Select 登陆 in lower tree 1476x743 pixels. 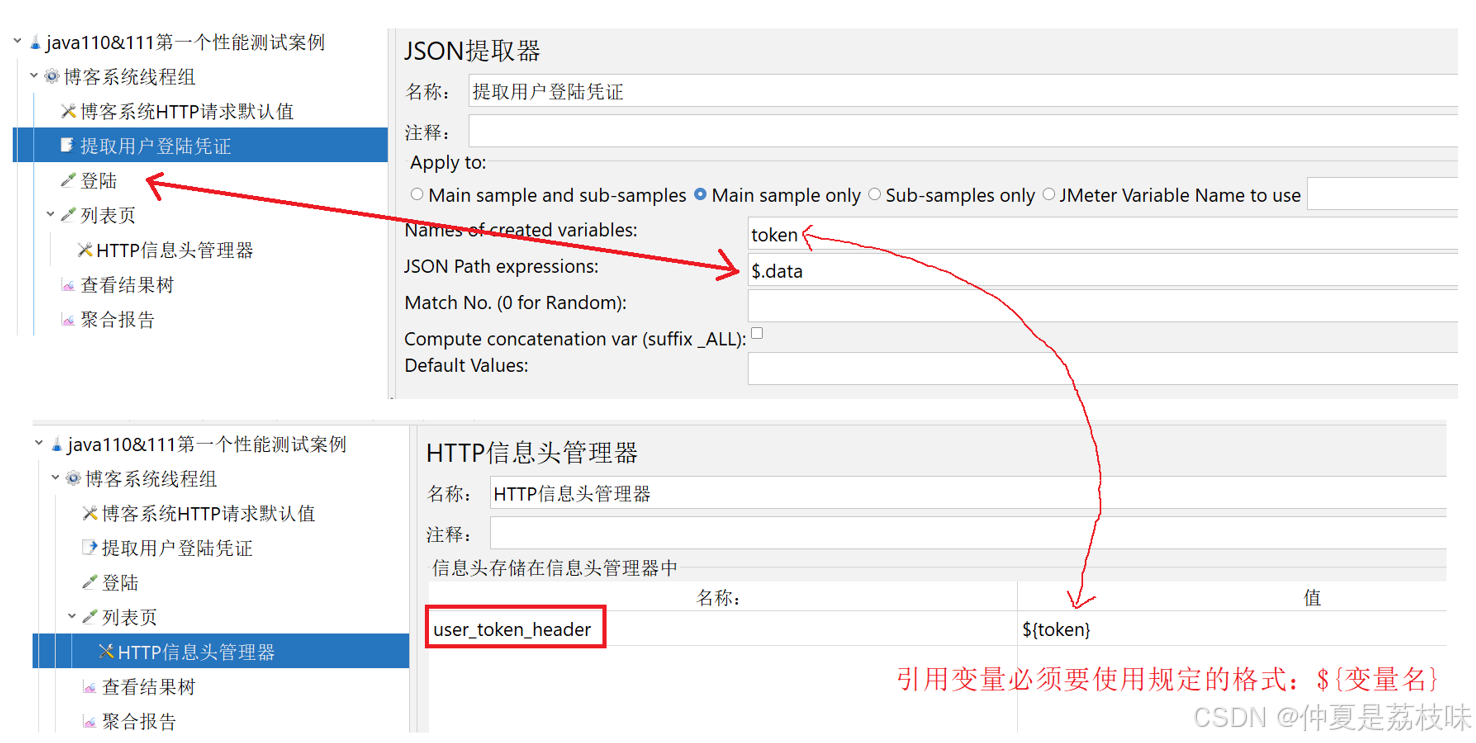tap(120, 583)
